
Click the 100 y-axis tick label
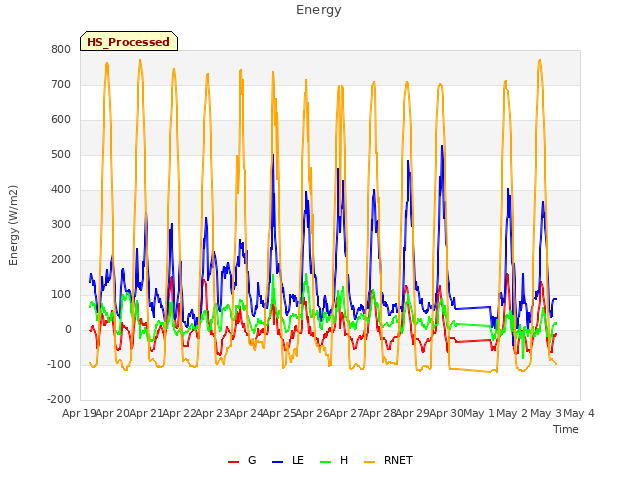click(61, 295)
